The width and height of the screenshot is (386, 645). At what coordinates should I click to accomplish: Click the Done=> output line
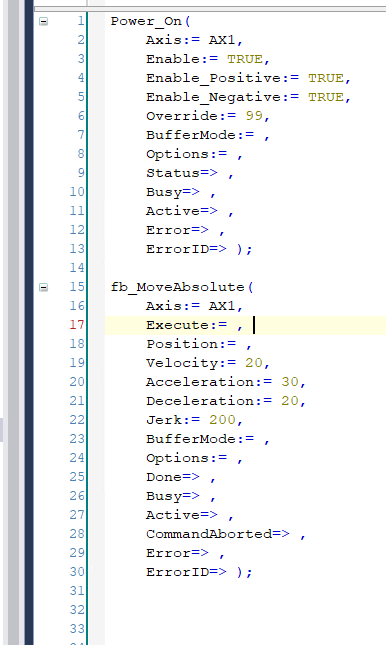pos(181,477)
